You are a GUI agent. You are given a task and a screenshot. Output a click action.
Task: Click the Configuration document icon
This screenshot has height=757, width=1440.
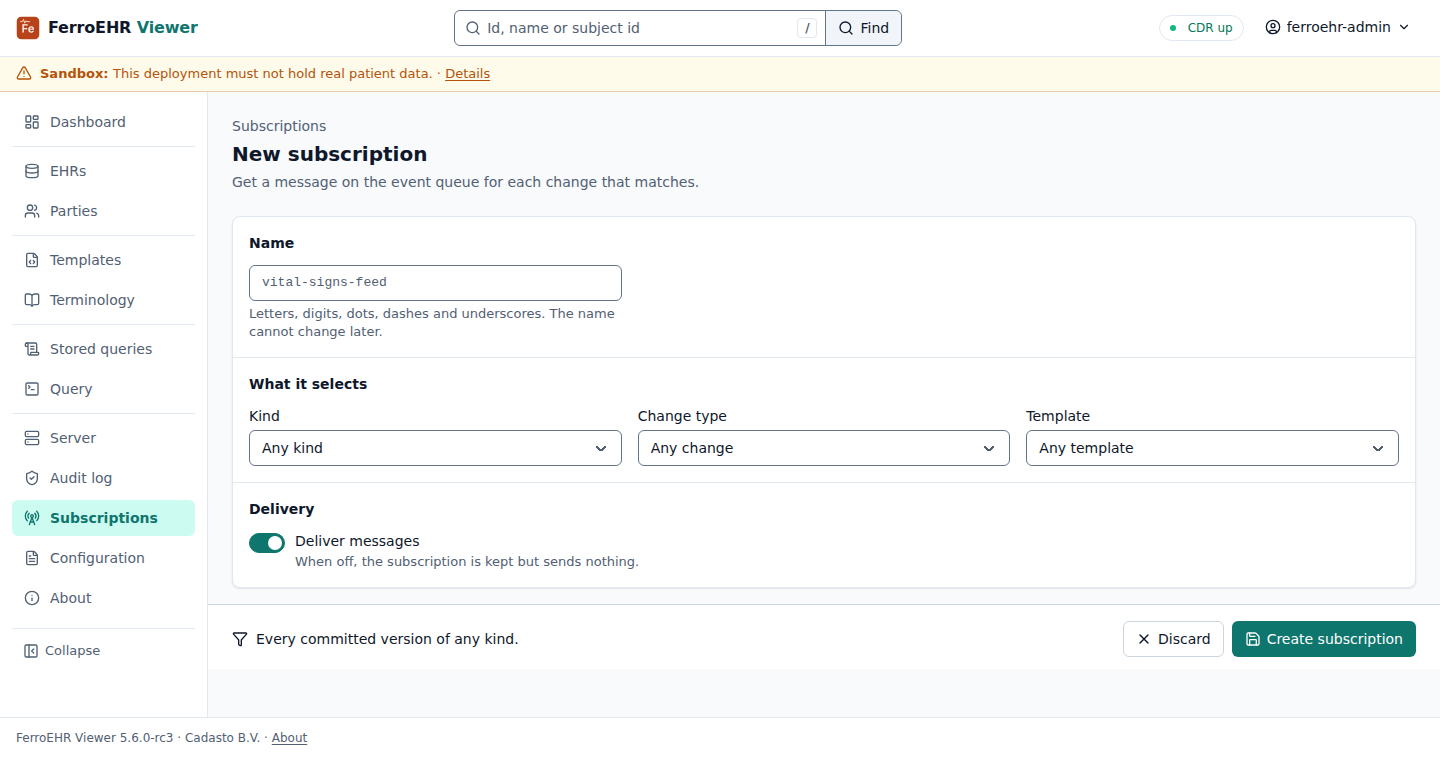[32, 558]
